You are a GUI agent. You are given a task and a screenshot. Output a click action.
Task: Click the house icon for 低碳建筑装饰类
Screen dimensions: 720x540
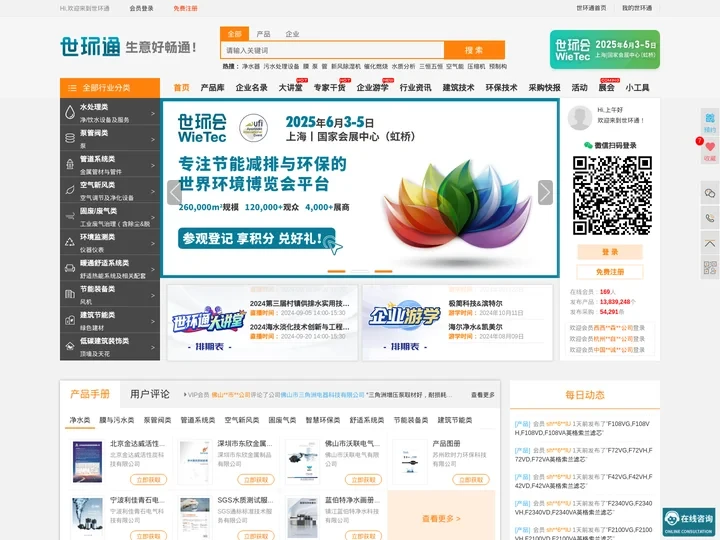coord(70,346)
